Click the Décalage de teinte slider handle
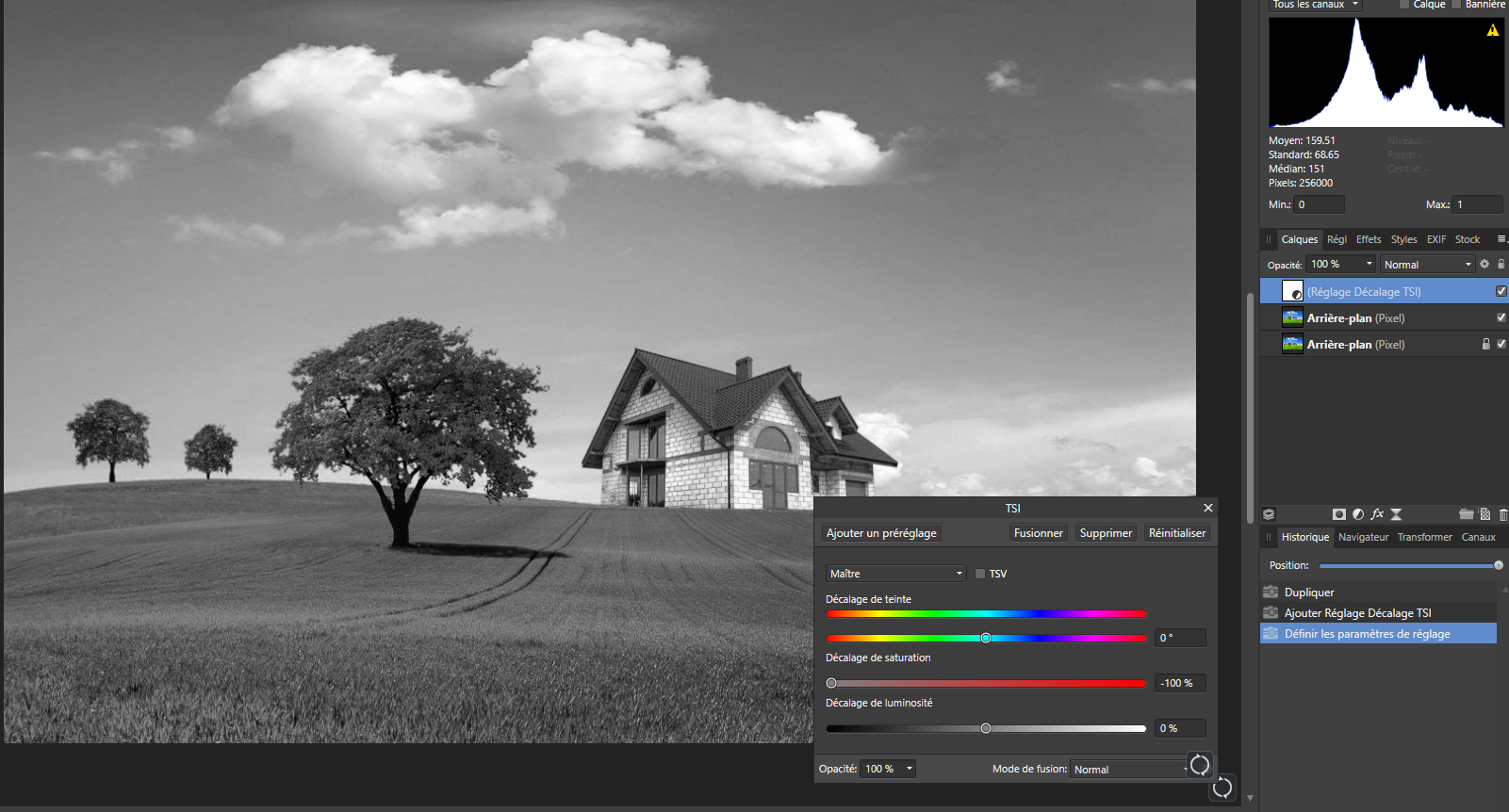 coord(986,638)
